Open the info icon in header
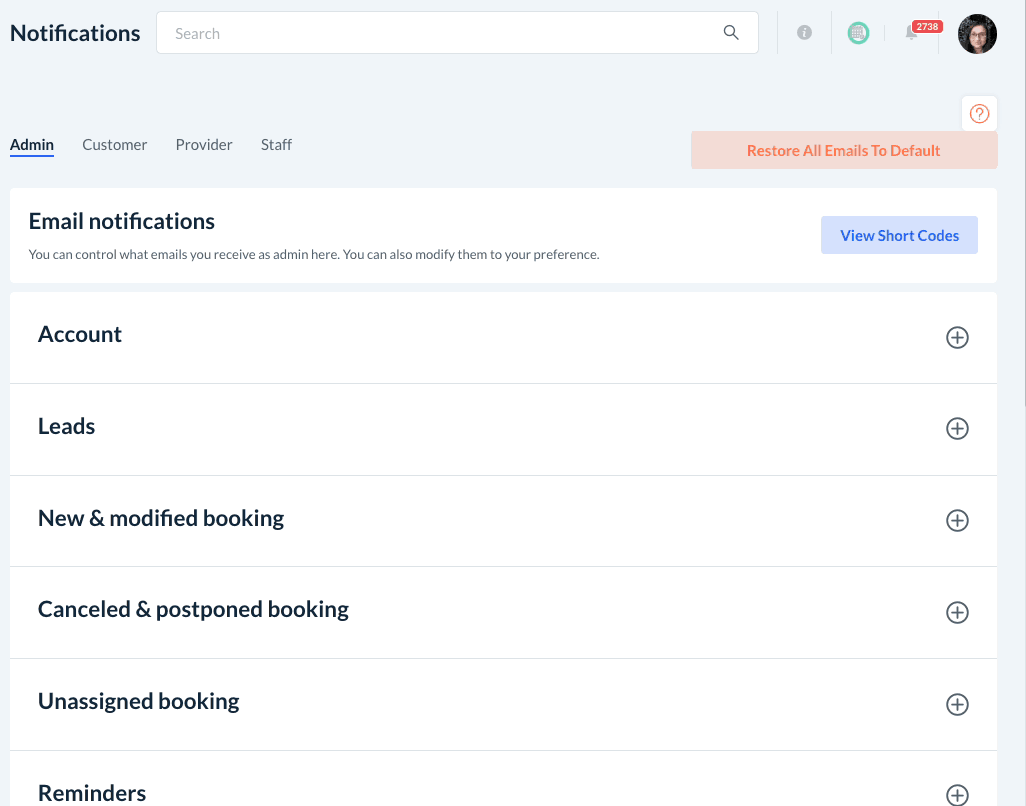The width and height of the screenshot is (1026, 806). point(804,33)
